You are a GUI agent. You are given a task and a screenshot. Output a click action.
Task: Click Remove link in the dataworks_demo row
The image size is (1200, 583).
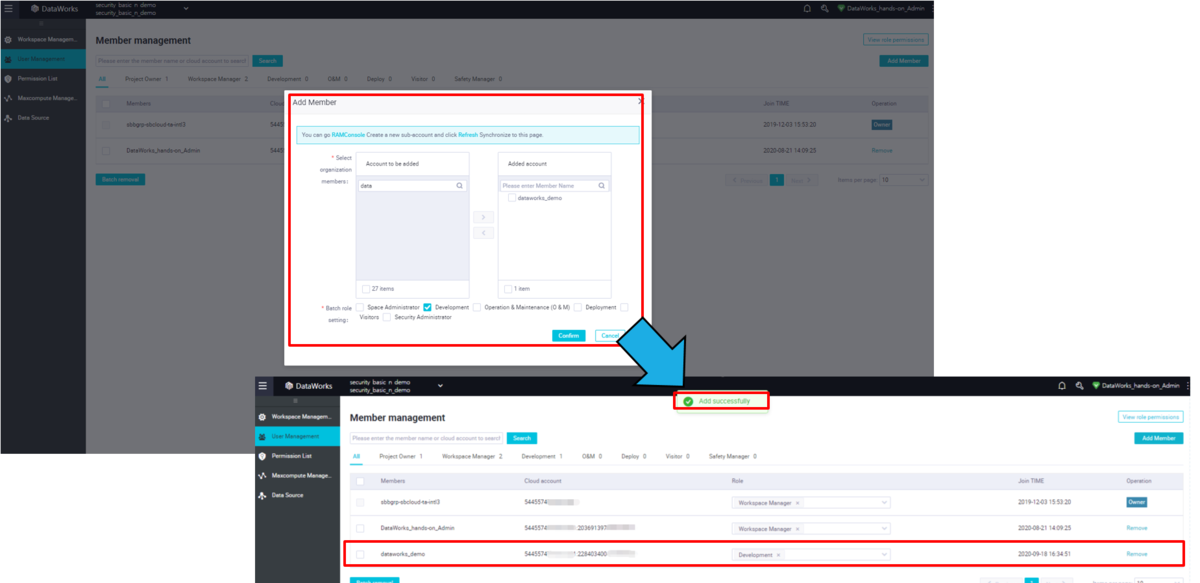pyautogui.click(x=1136, y=554)
